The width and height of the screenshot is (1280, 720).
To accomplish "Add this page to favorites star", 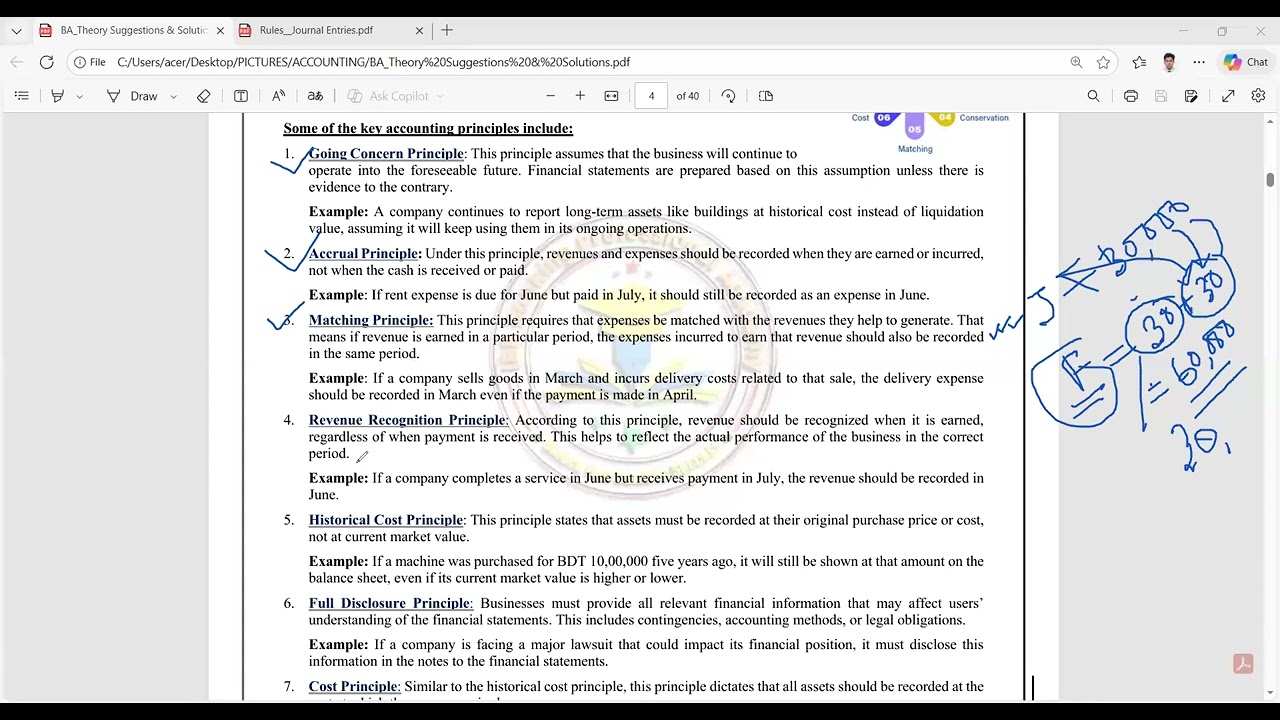I will coord(1103,62).
